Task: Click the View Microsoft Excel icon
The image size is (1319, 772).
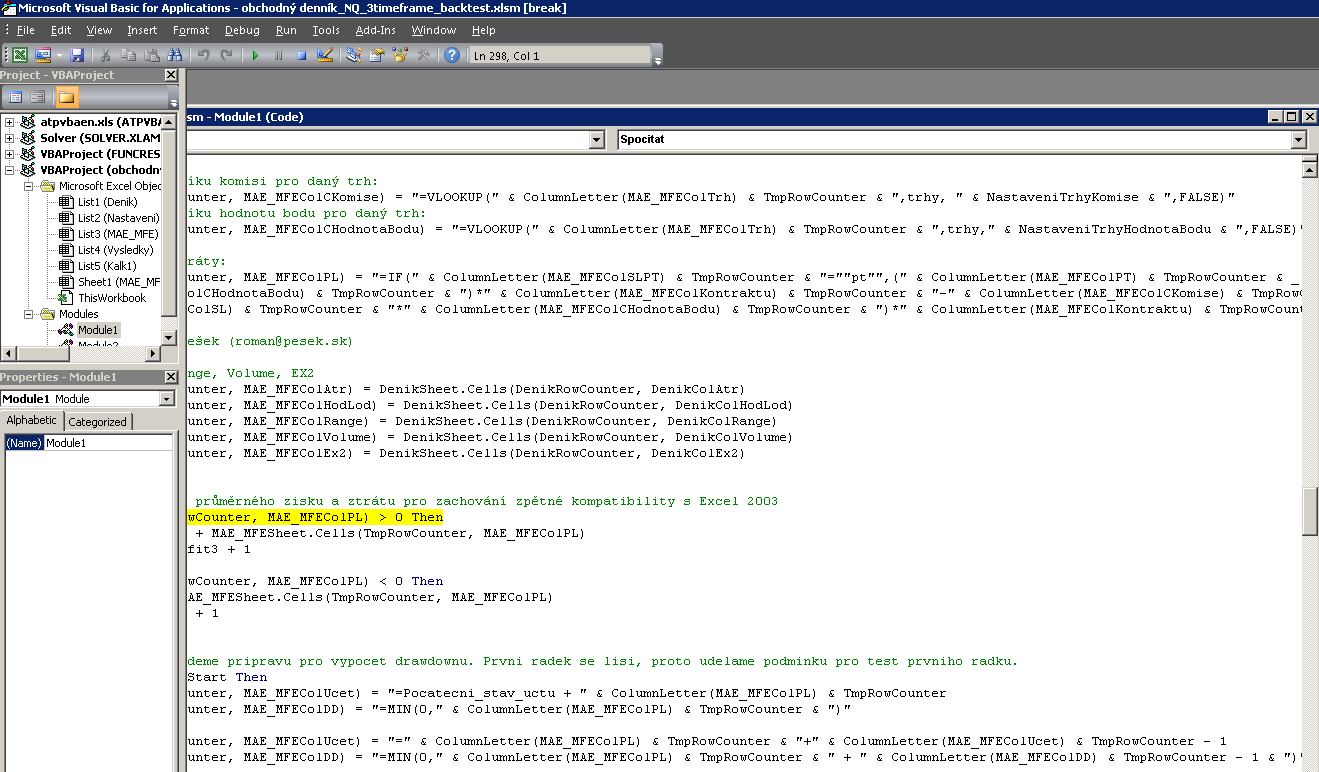Action: tap(20, 56)
